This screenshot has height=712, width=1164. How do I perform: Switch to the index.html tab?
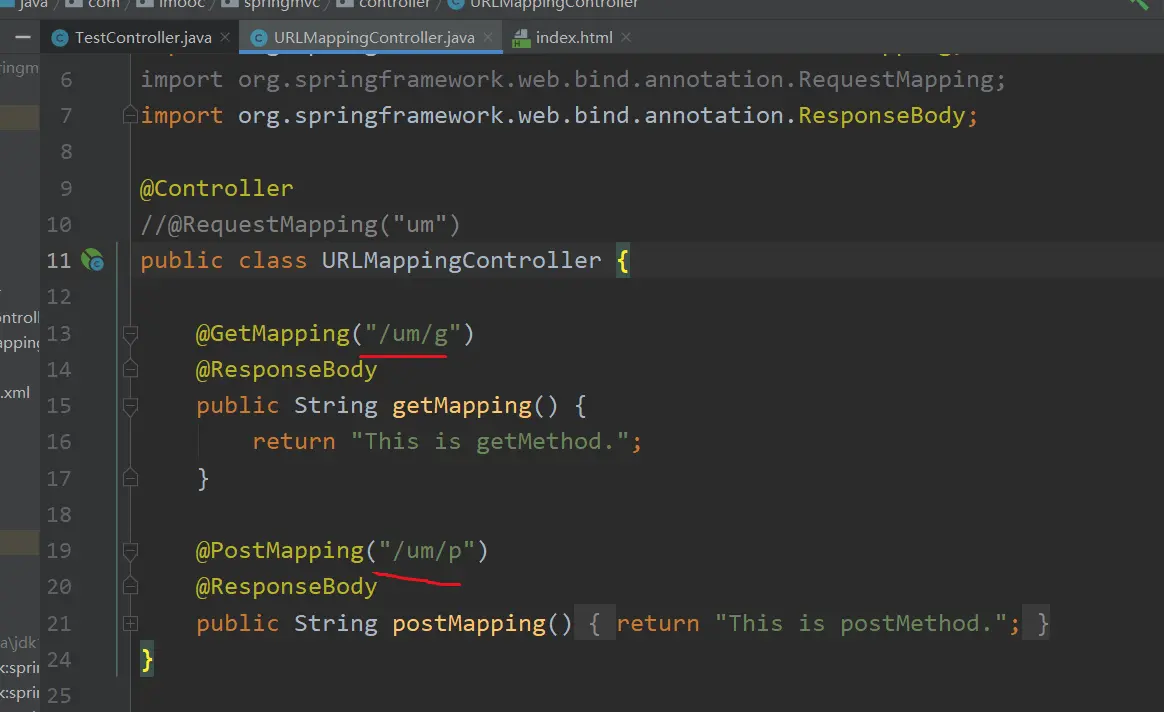[574, 38]
